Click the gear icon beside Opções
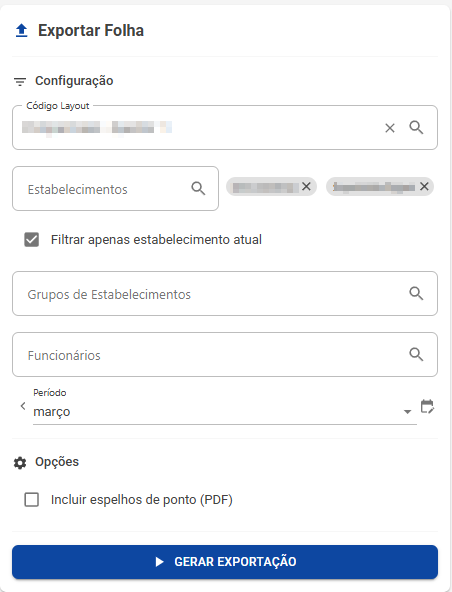 coord(20,462)
